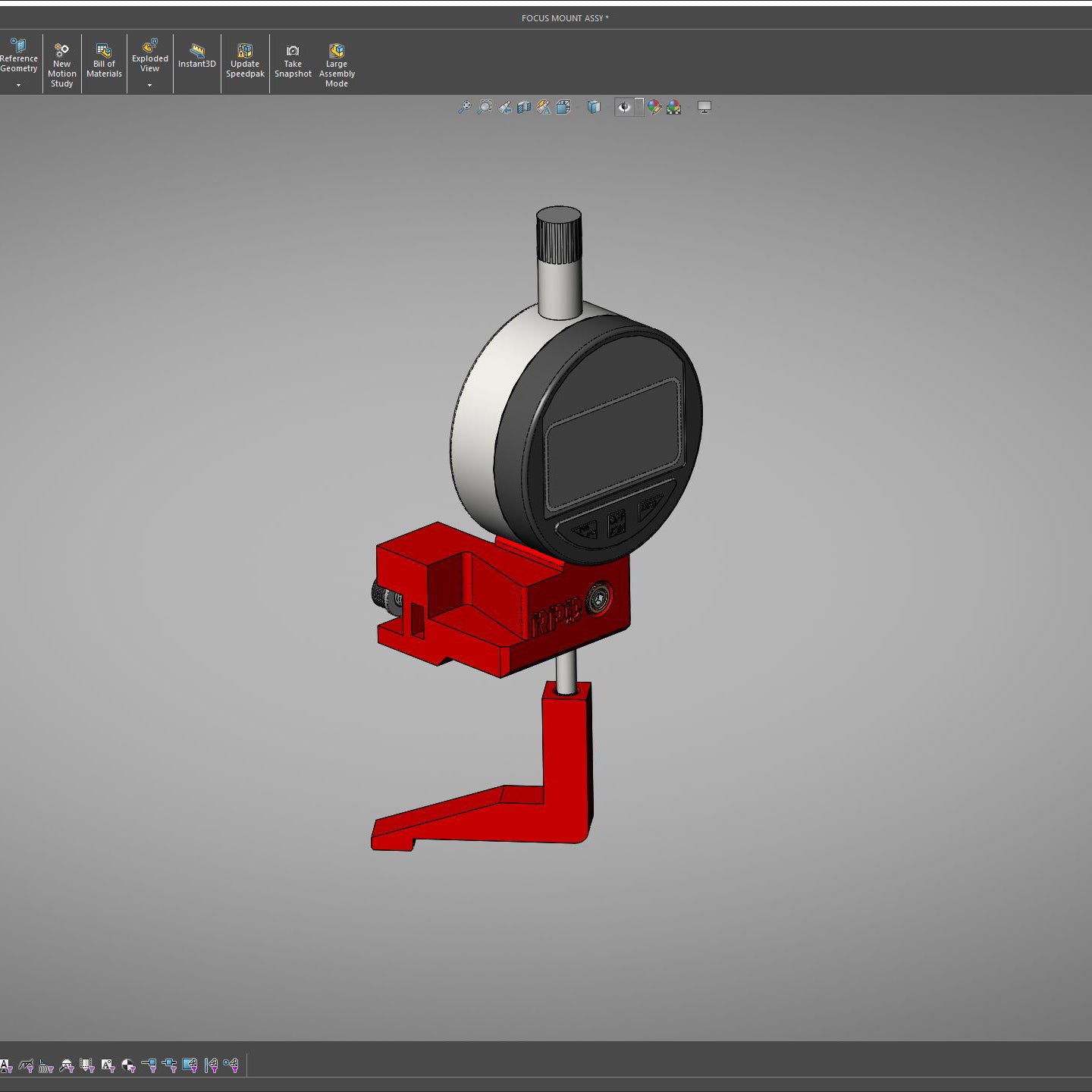Toggle the face-and-plane selection filter

(x=190, y=1065)
